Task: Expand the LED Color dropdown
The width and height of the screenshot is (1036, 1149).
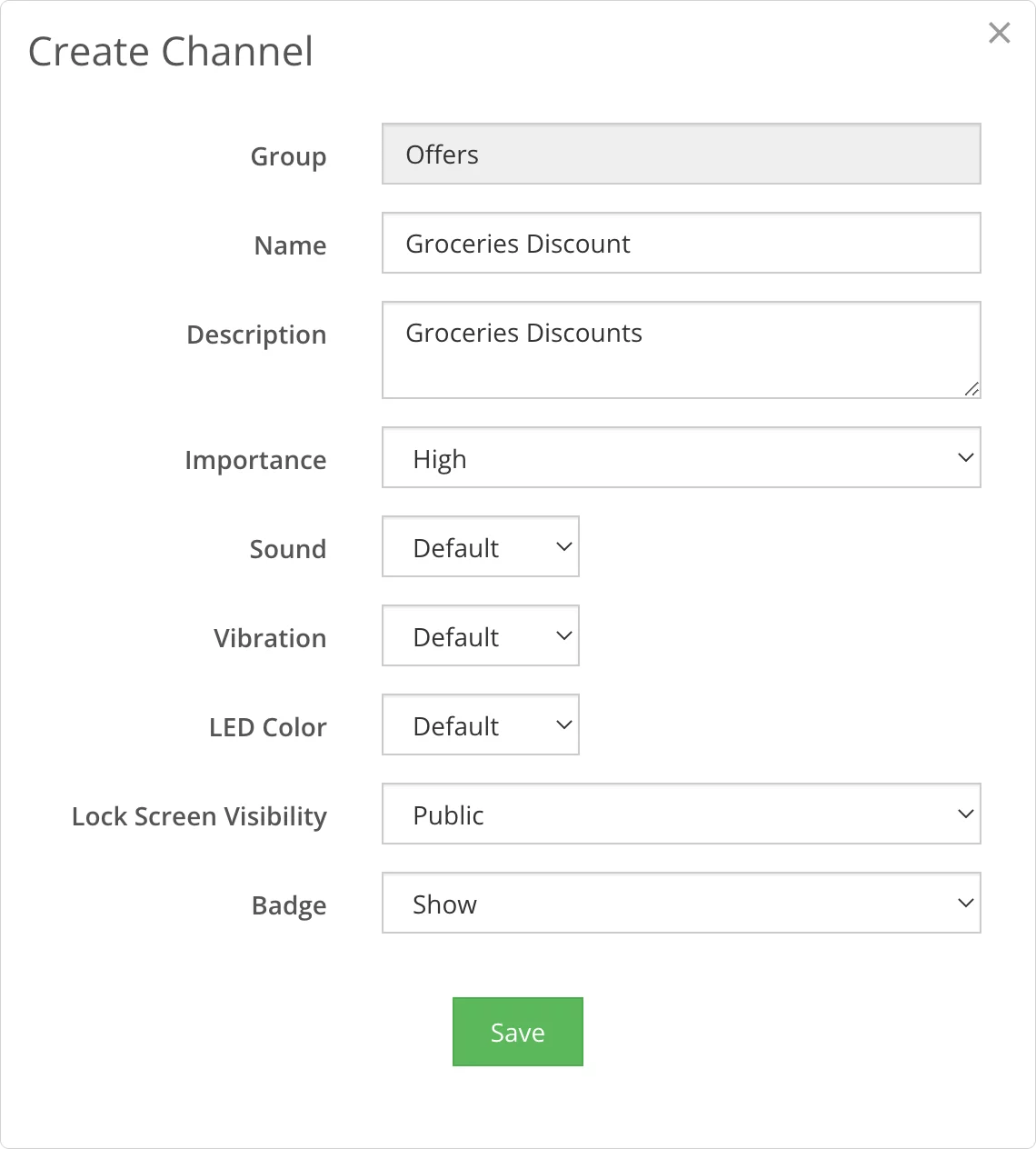Action: pyautogui.click(x=480, y=724)
